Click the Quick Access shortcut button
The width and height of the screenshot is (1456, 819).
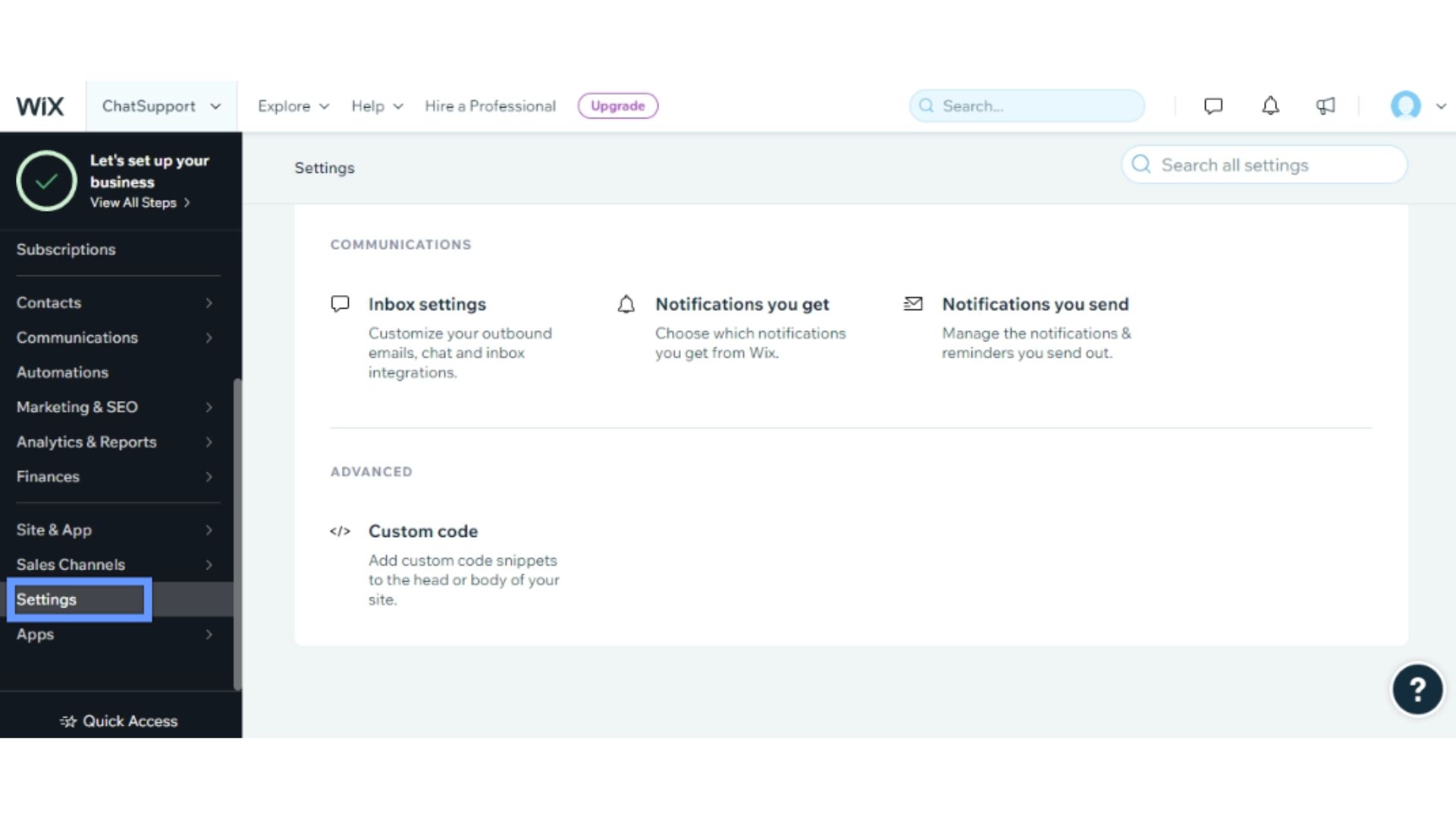[x=120, y=720]
